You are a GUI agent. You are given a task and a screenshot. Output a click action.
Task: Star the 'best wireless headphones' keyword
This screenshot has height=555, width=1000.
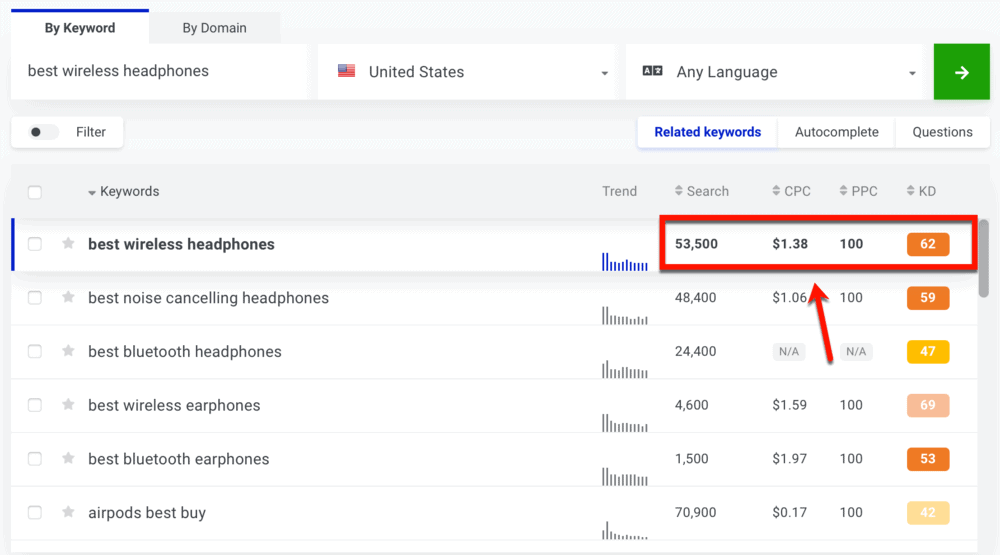pos(68,244)
